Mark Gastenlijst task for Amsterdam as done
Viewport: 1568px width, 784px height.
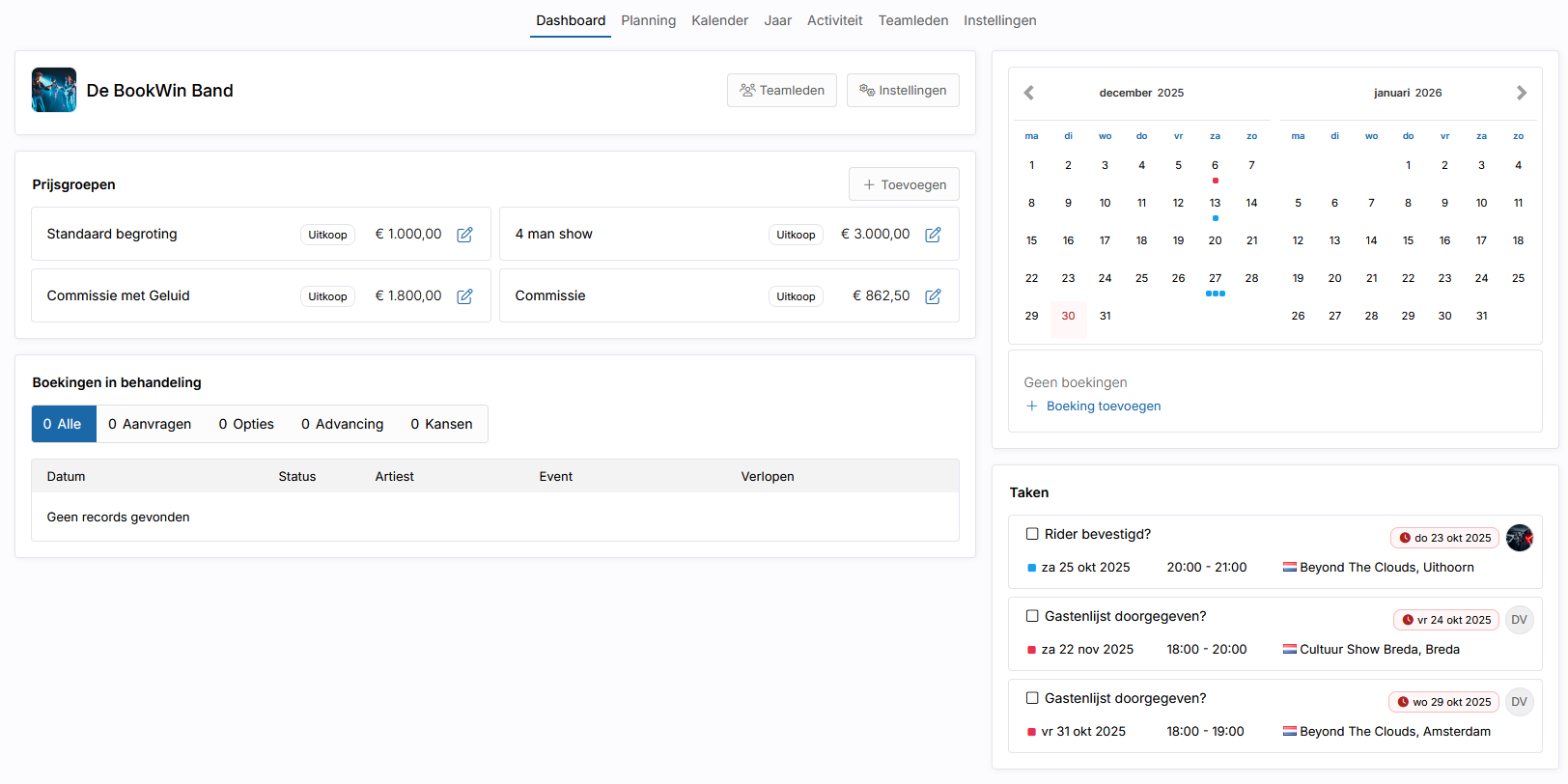[x=1032, y=698]
